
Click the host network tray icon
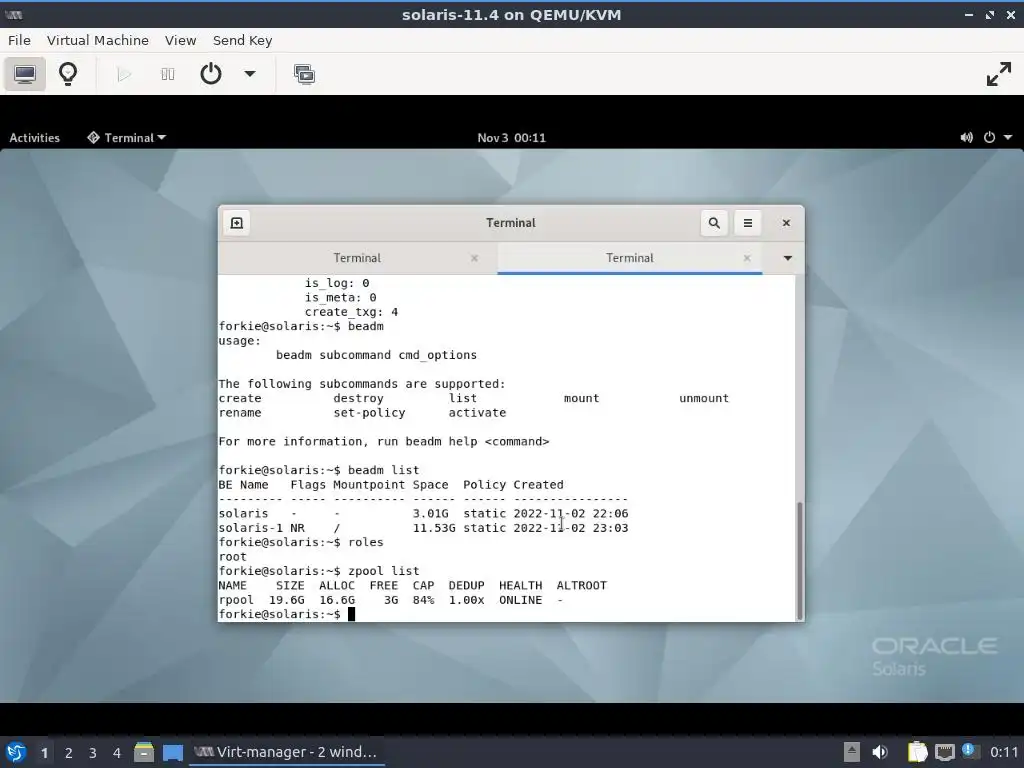(944, 752)
